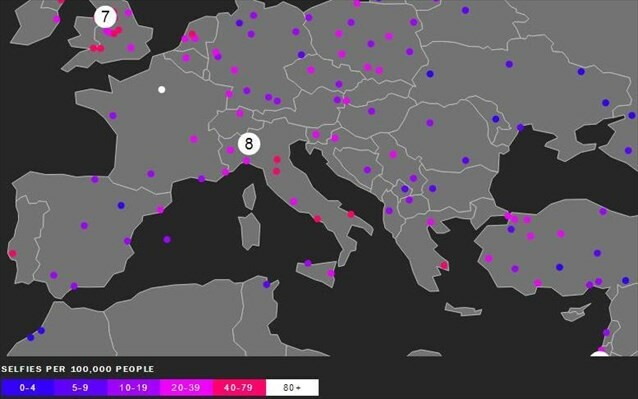The height and width of the screenshot is (399, 638).
Task: Click the small white dot in France
Action: coord(162,89)
